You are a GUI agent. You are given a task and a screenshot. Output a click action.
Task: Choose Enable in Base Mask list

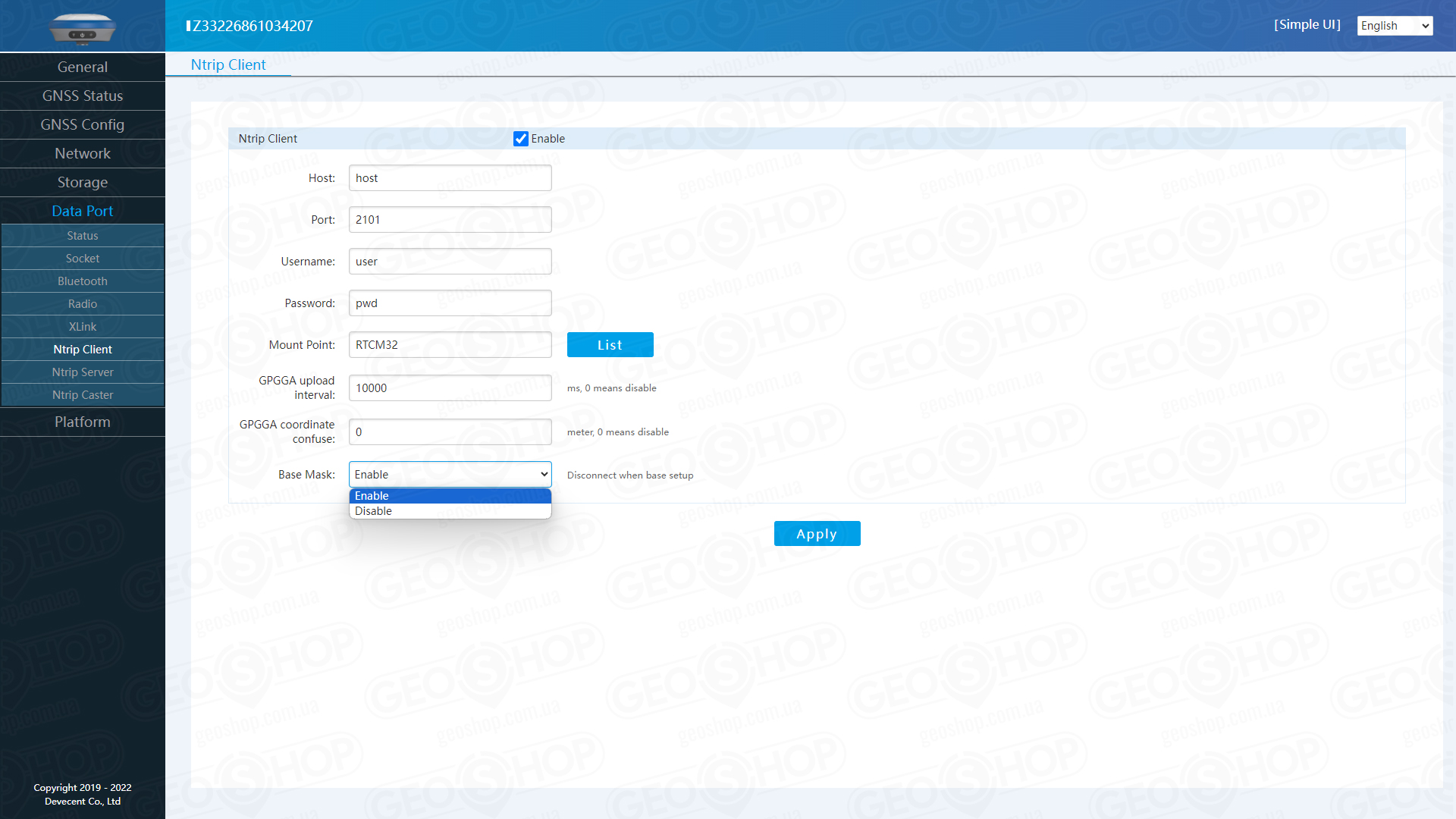pos(450,496)
